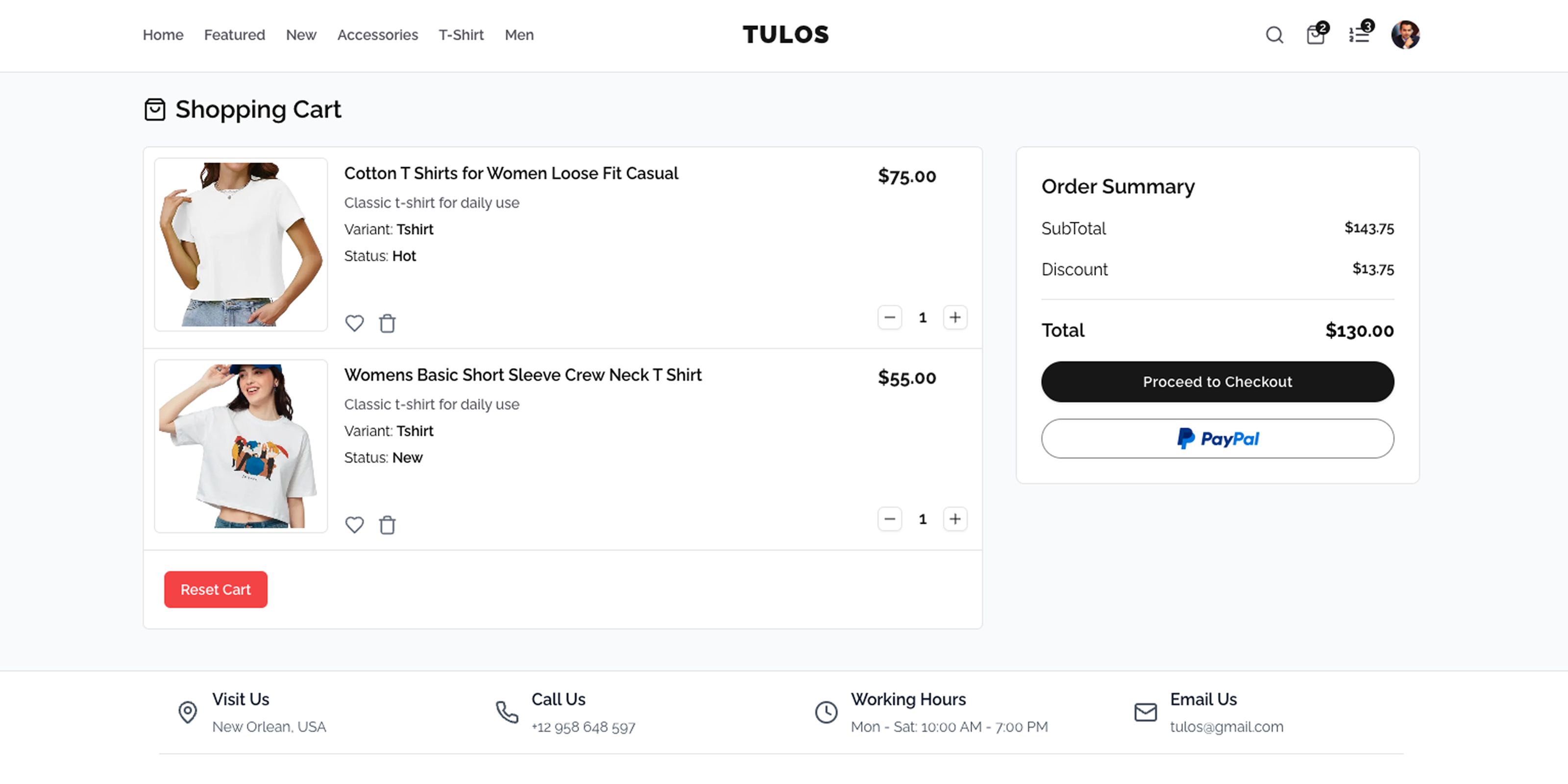Increase quantity of Womens Basic Crew Neck shirt
The image size is (1568, 784).
pyautogui.click(x=955, y=518)
